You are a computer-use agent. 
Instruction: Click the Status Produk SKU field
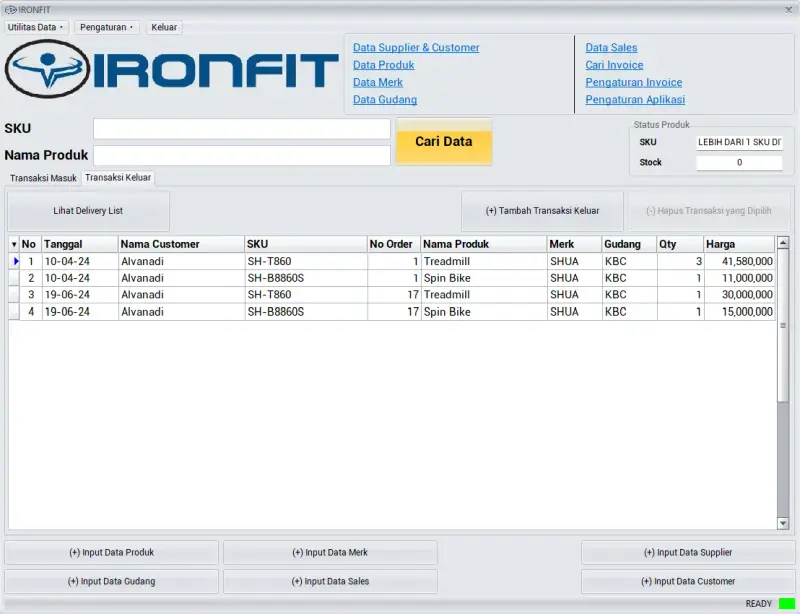click(739, 142)
